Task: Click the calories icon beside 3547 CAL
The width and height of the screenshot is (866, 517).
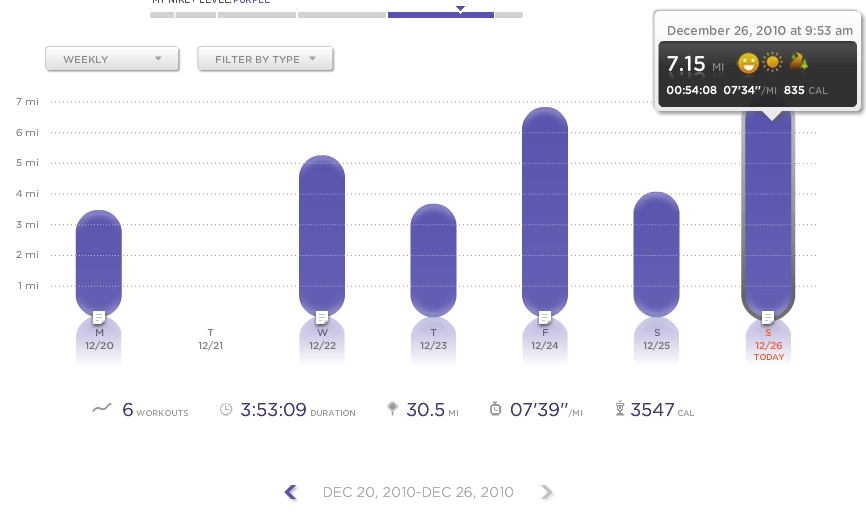Action: coord(620,409)
